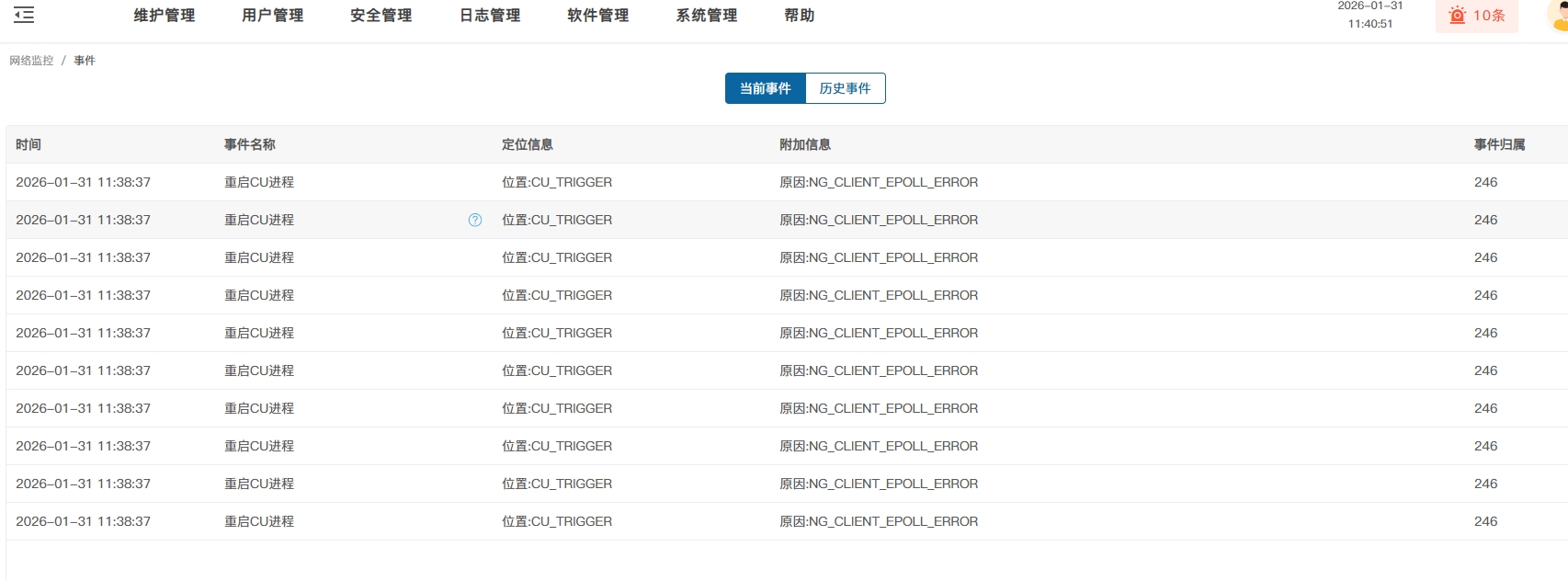Click the 定位信息 column header
This screenshot has width=1568, height=581.
coord(528,144)
